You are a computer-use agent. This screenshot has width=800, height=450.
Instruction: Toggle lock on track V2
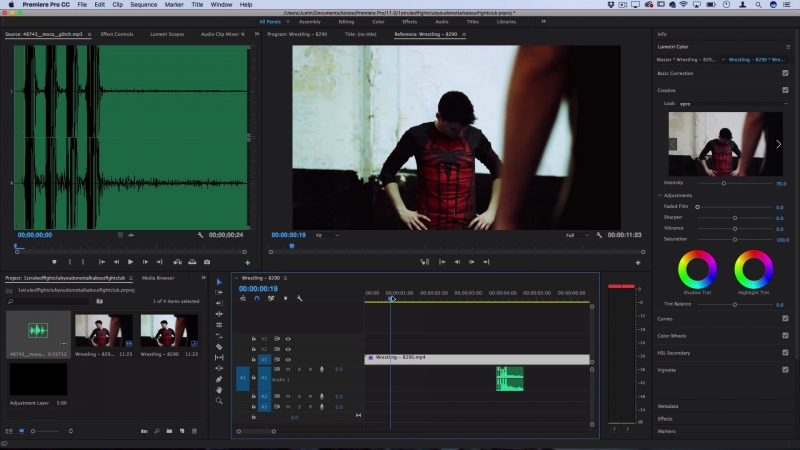click(254, 349)
